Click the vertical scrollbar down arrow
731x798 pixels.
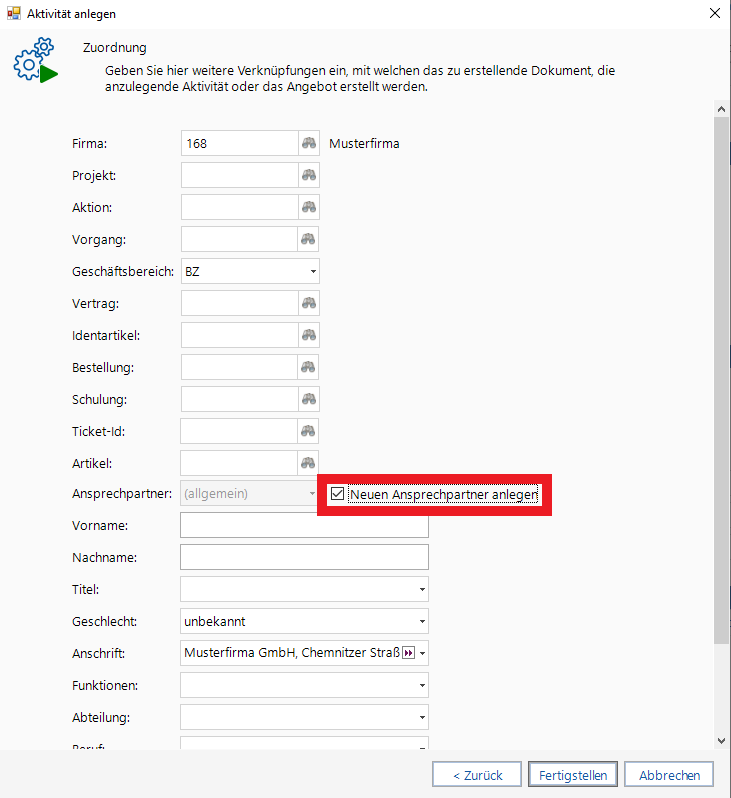722,740
